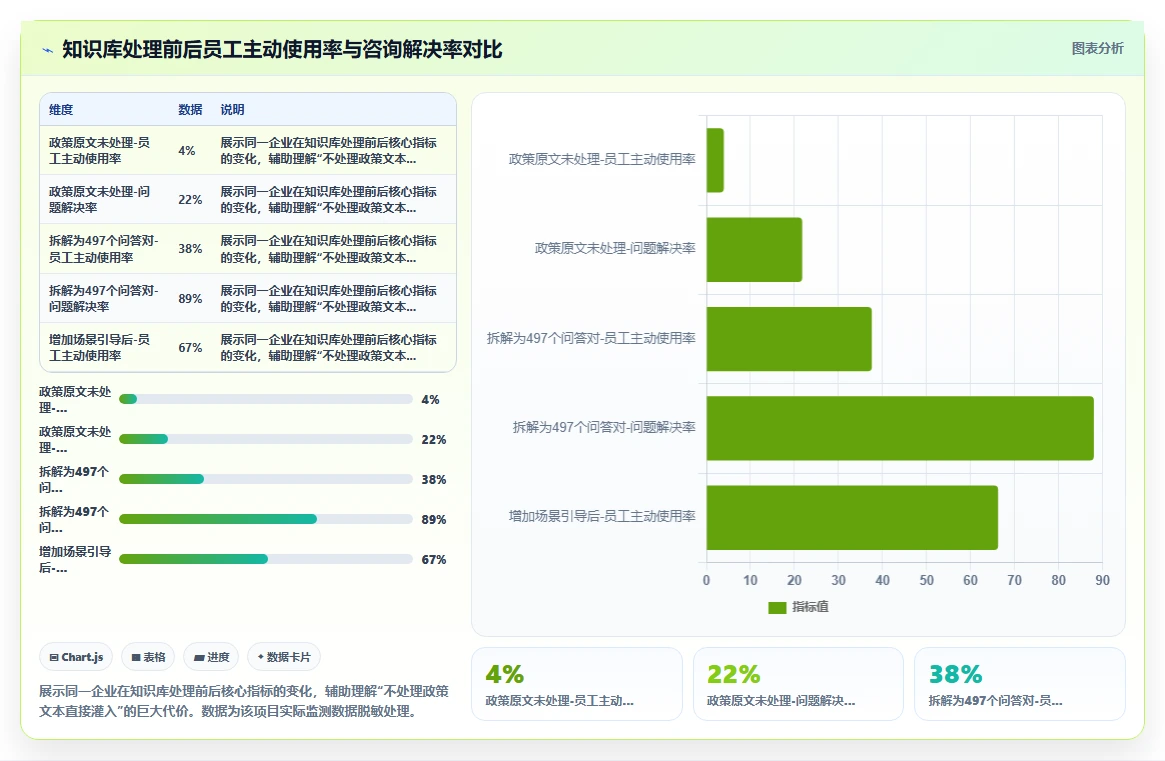
Task: Select the 表格 tag chip
Action: (x=149, y=657)
